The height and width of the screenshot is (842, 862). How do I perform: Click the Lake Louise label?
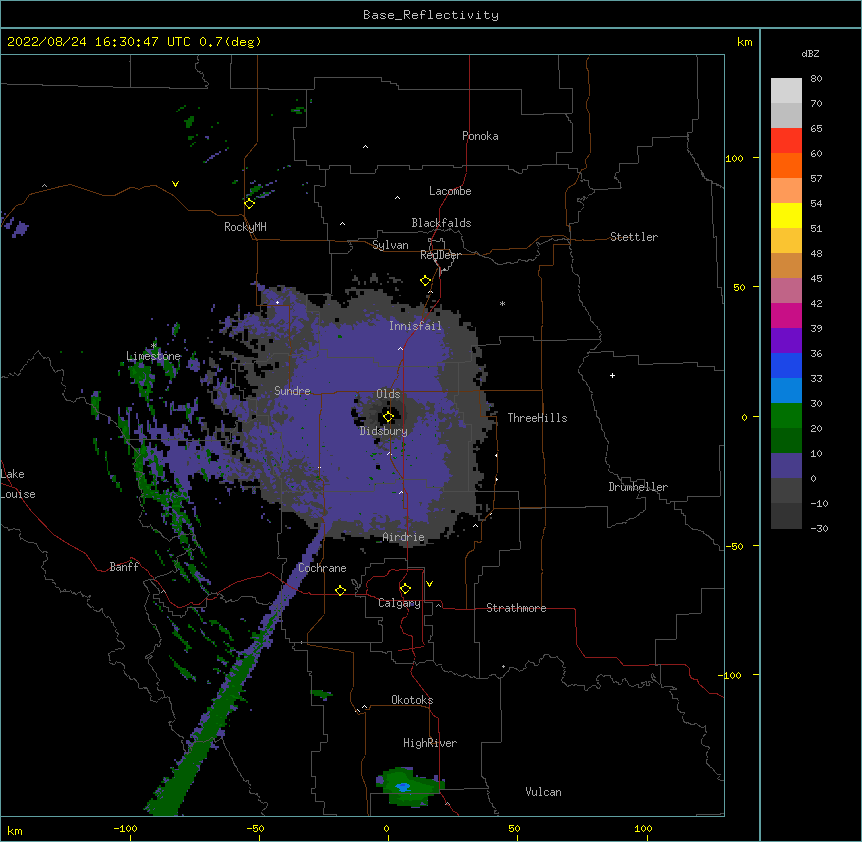[18, 484]
